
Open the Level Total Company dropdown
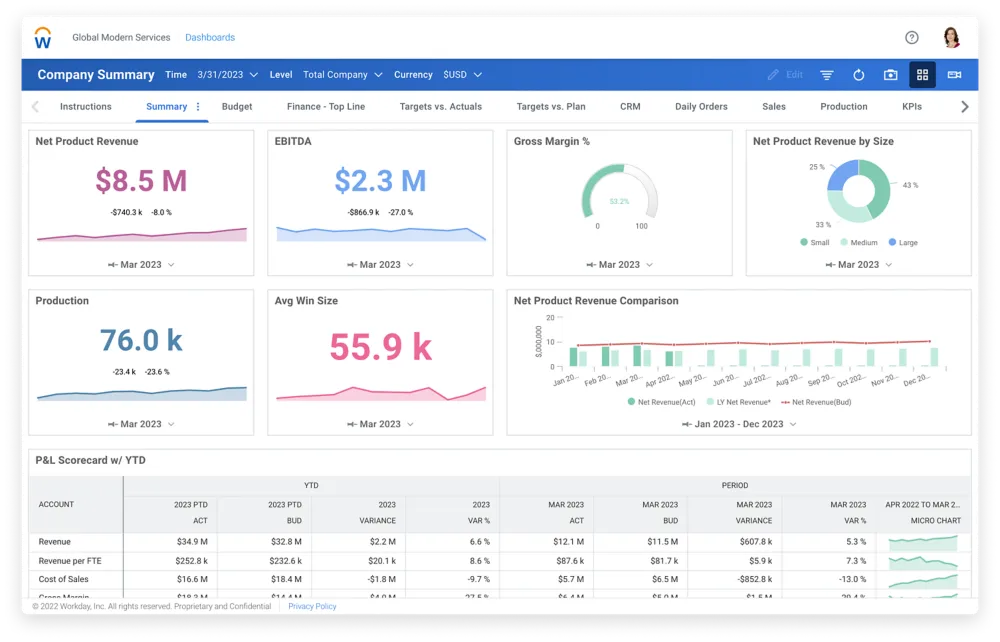pyautogui.click(x=342, y=75)
